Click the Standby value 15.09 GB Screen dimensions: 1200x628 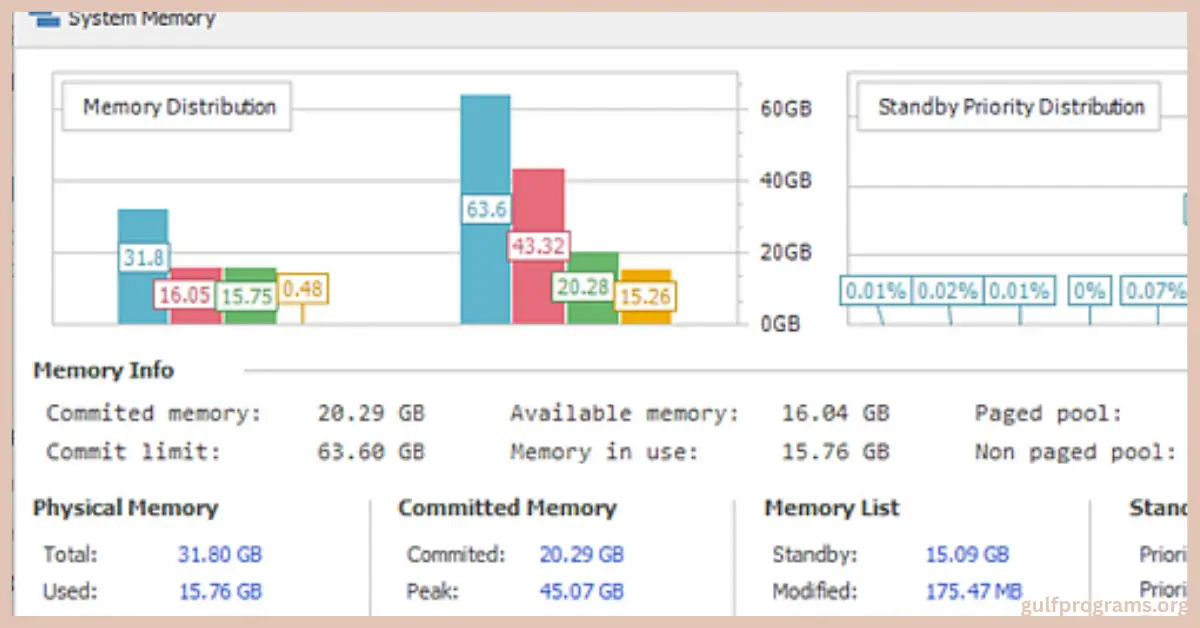[x=967, y=553]
